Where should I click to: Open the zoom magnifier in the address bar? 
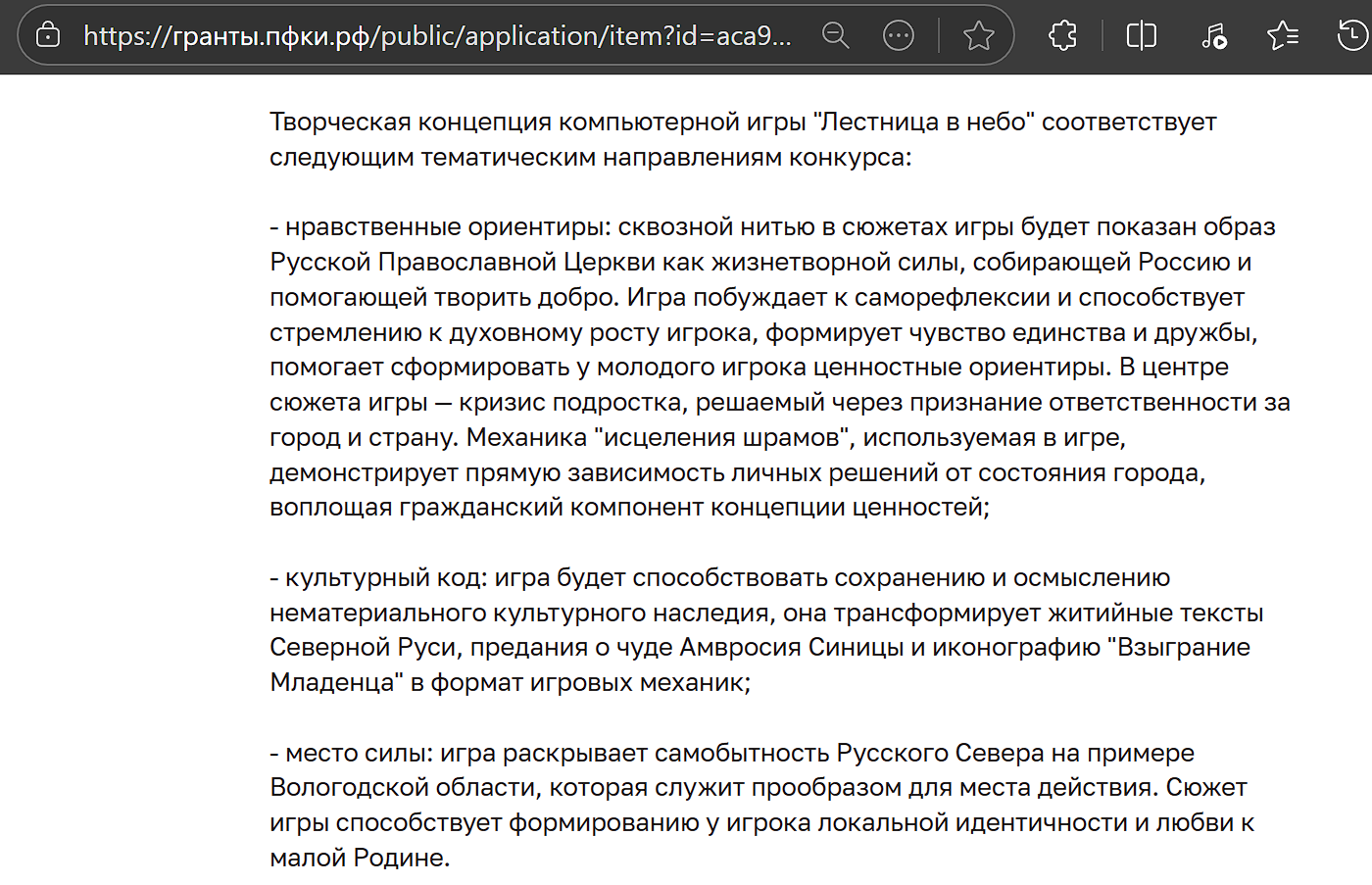[x=835, y=36]
